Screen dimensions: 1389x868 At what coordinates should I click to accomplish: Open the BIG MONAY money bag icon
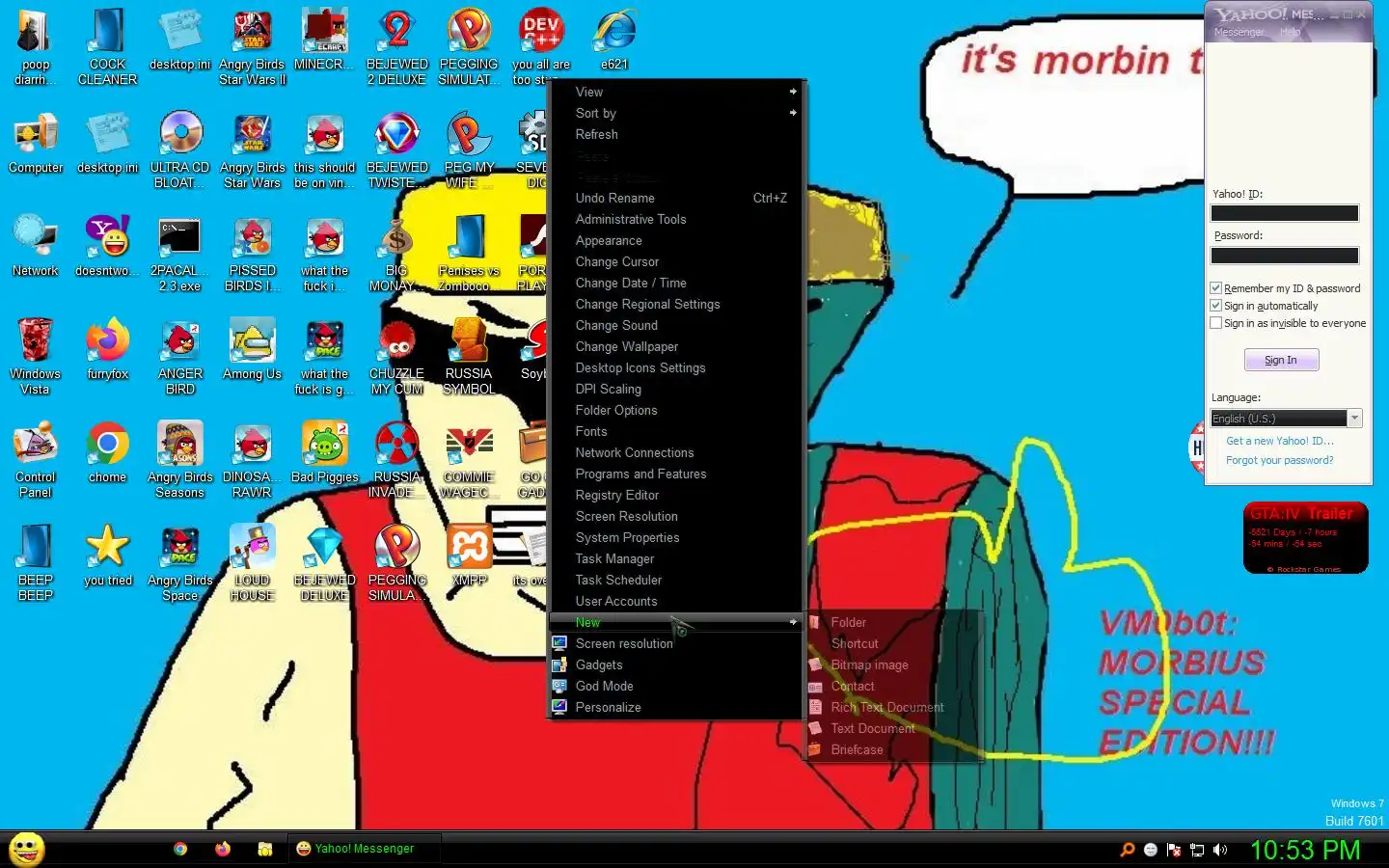[396, 252]
